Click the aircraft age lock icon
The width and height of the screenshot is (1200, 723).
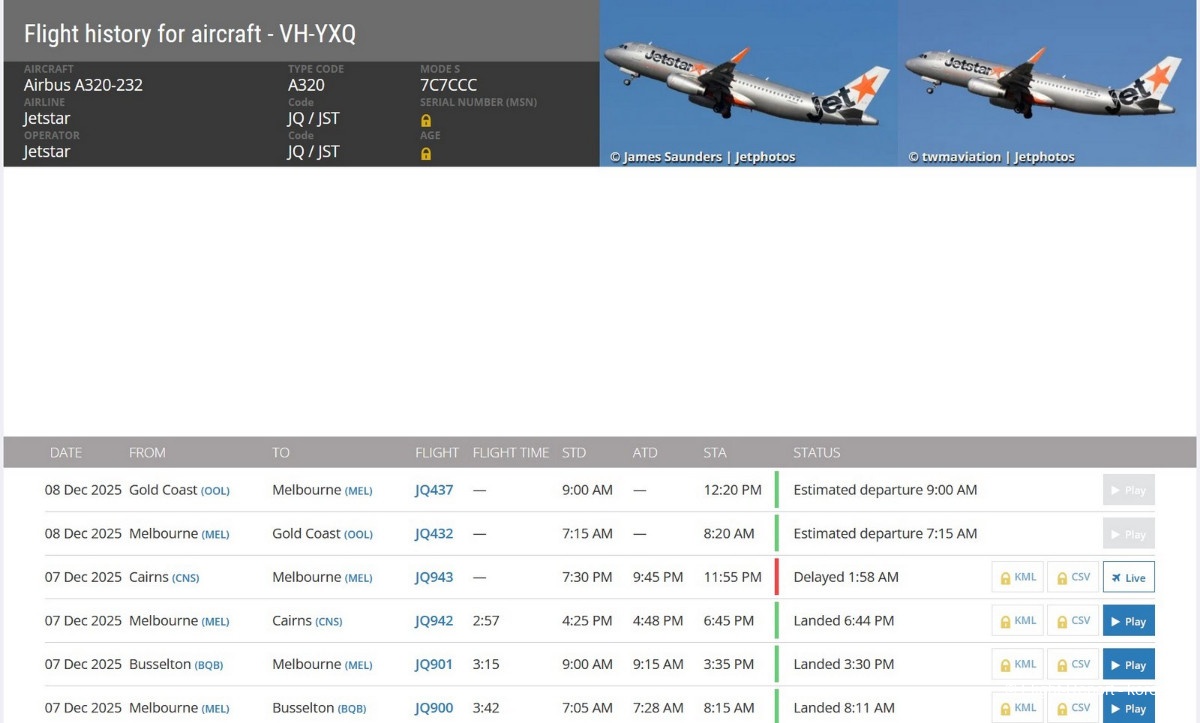(426, 154)
